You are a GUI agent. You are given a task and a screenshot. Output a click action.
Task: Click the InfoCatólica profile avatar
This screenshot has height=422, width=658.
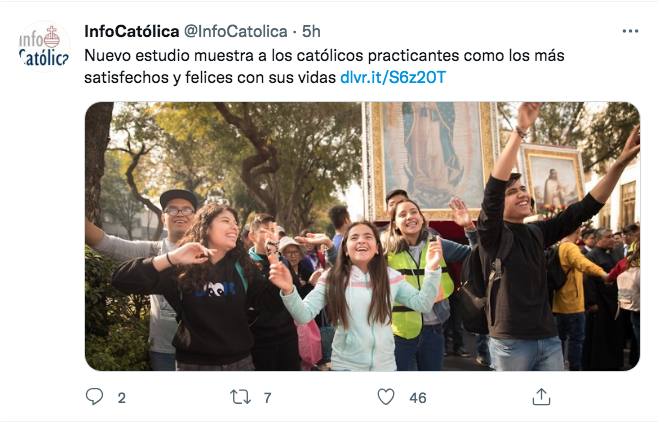44,47
